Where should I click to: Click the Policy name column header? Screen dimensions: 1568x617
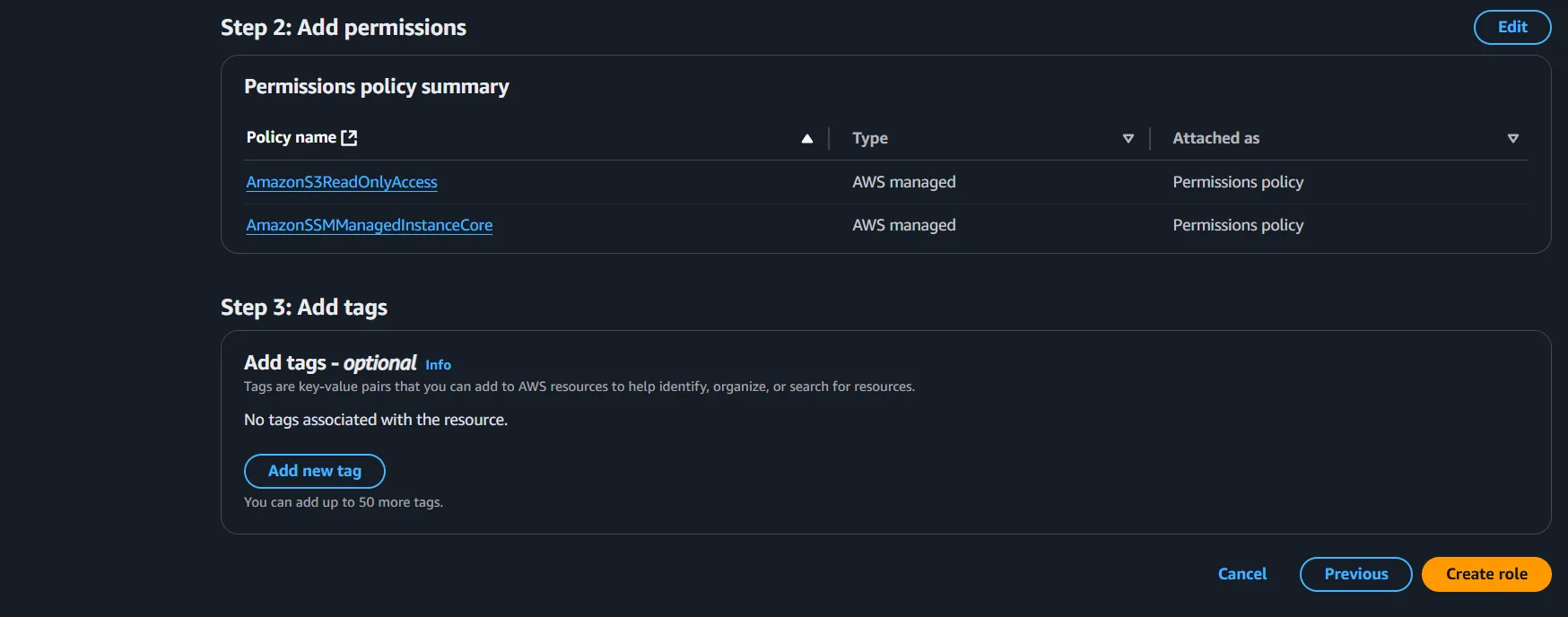[292, 137]
